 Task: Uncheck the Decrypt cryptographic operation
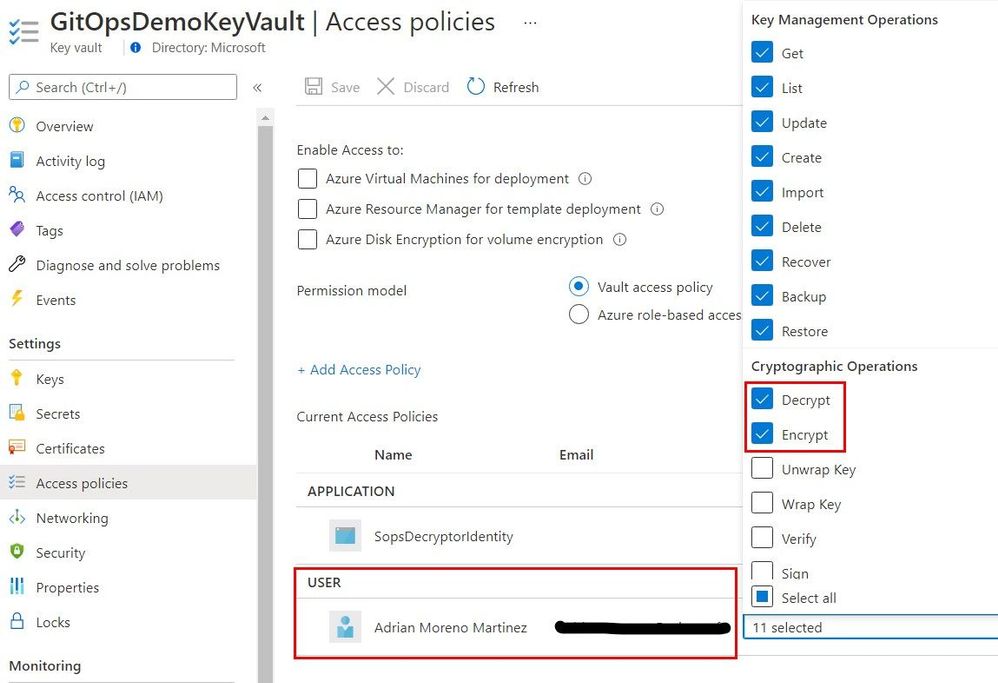[x=762, y=399]
